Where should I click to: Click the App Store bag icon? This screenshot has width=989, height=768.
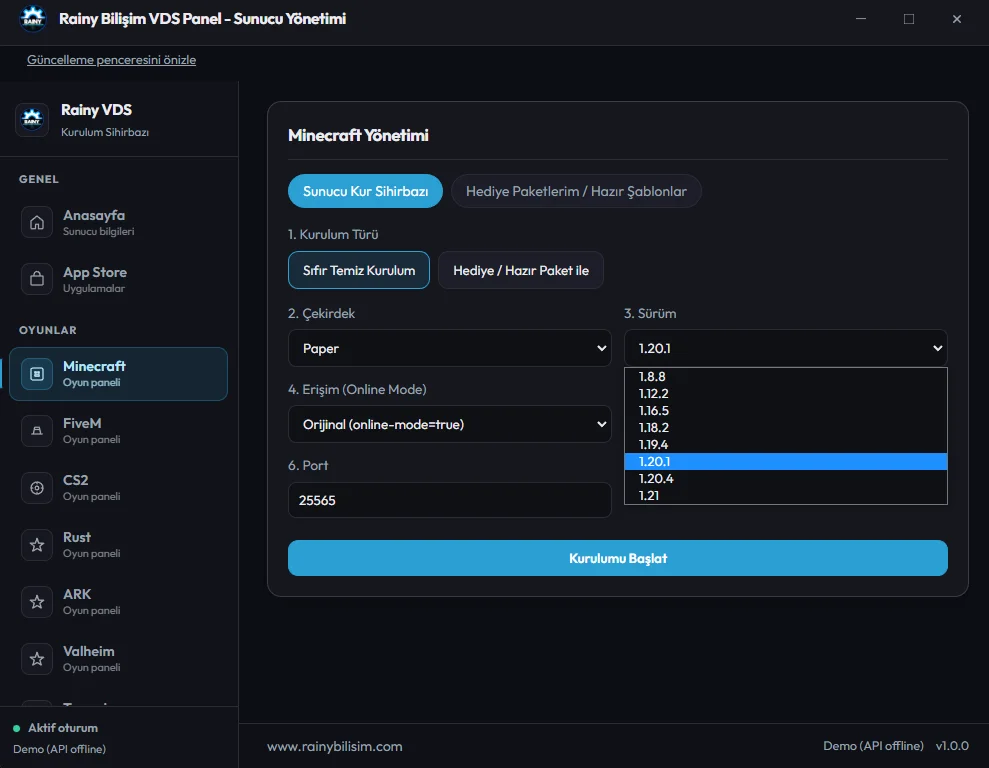pos(37,279)
